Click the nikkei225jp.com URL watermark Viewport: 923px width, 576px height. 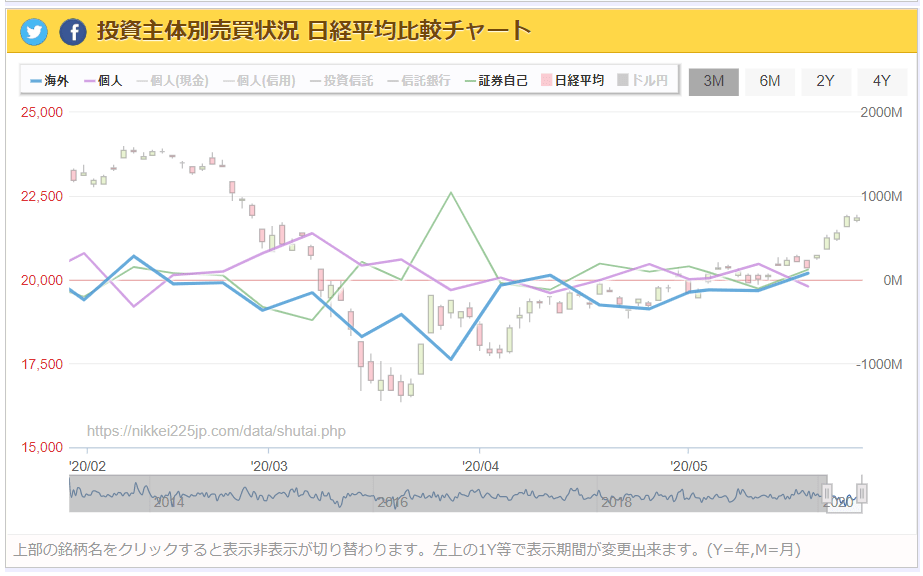click(x=216, y=431)
